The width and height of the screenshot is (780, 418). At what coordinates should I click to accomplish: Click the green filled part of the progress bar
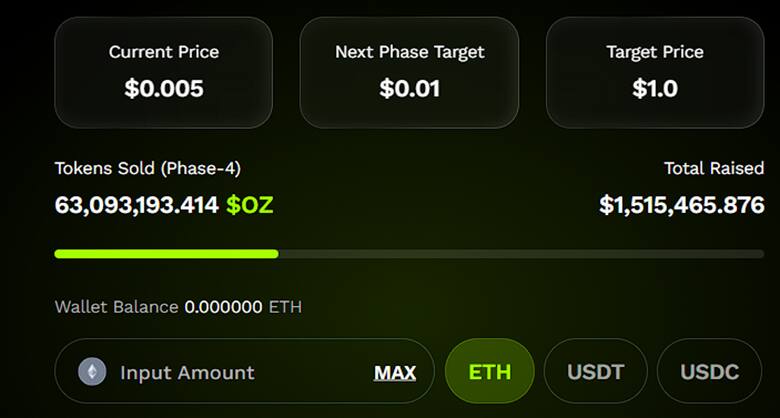[166, 254]
